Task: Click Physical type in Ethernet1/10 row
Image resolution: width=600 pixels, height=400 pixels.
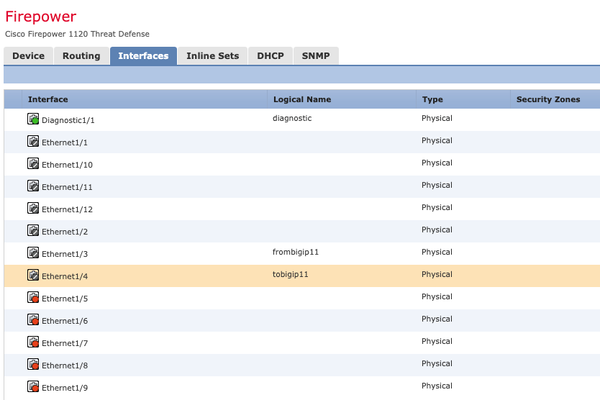Action: 437,163
